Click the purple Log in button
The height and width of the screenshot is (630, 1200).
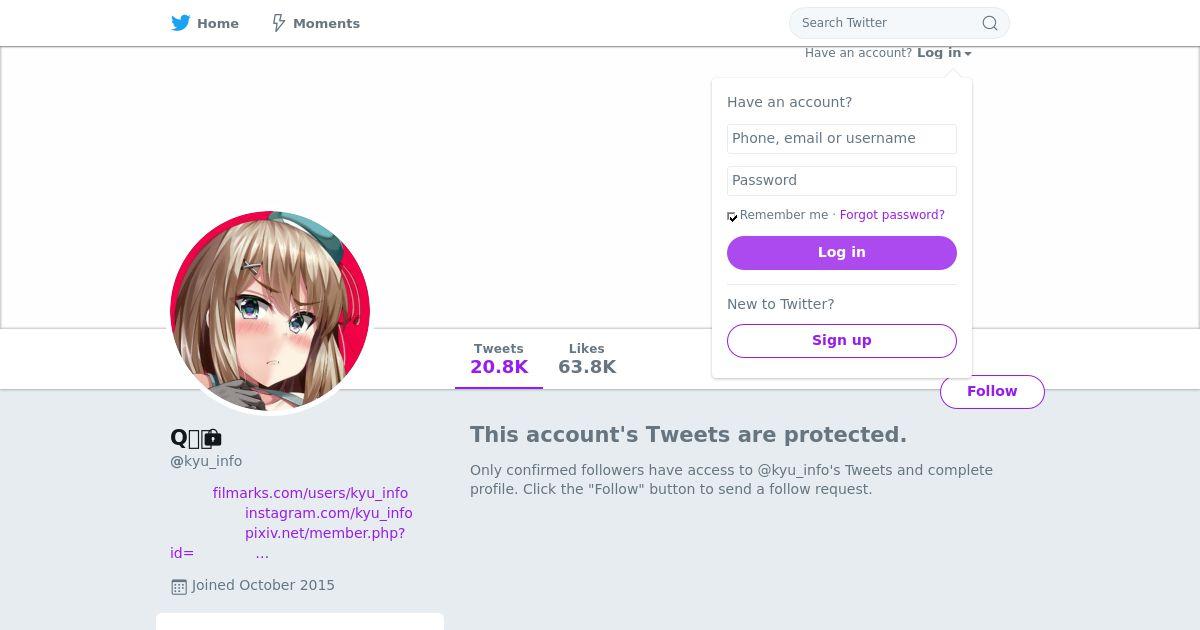click(842, 253)
